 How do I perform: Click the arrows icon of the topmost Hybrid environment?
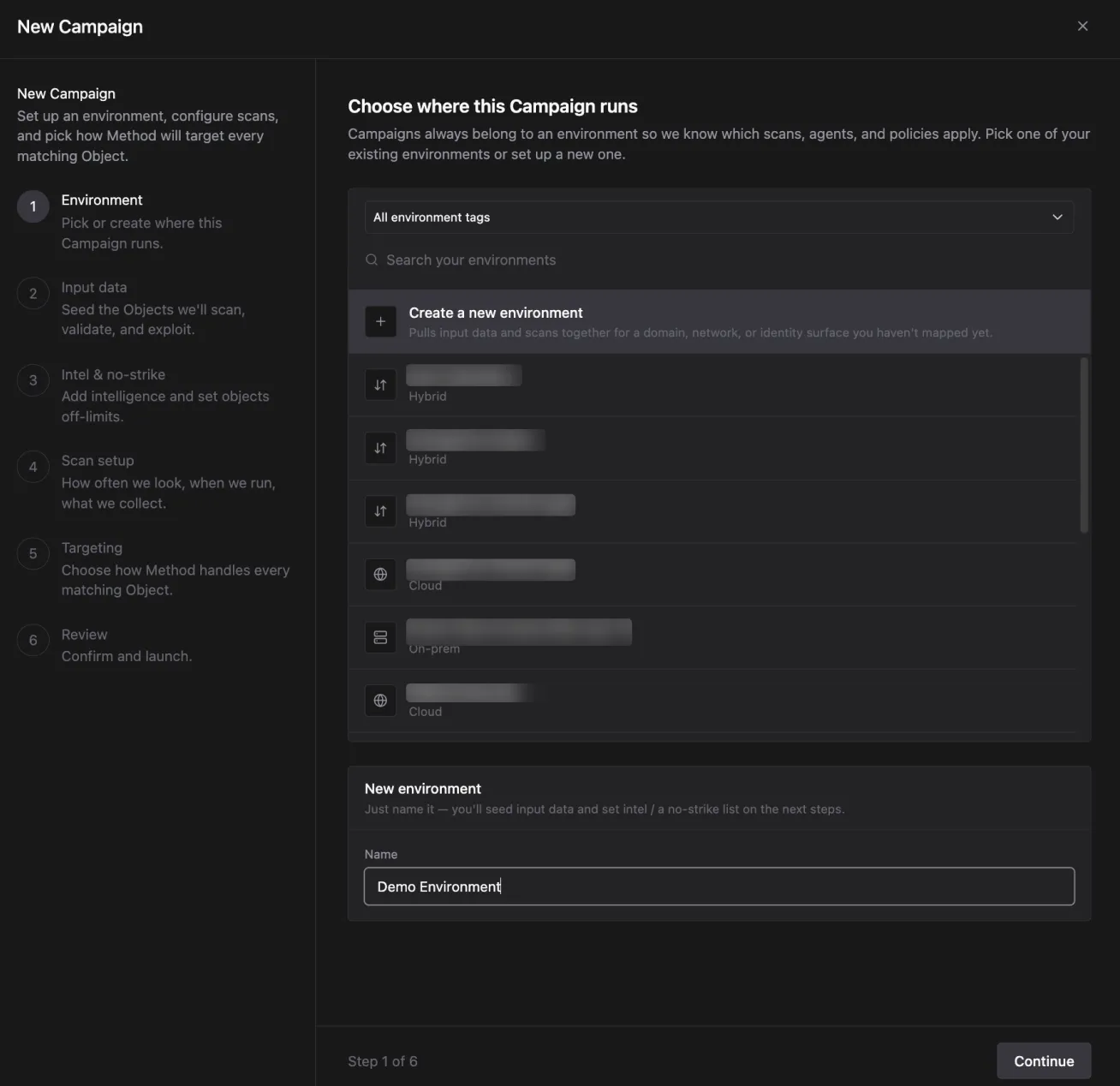pos(380,385)
